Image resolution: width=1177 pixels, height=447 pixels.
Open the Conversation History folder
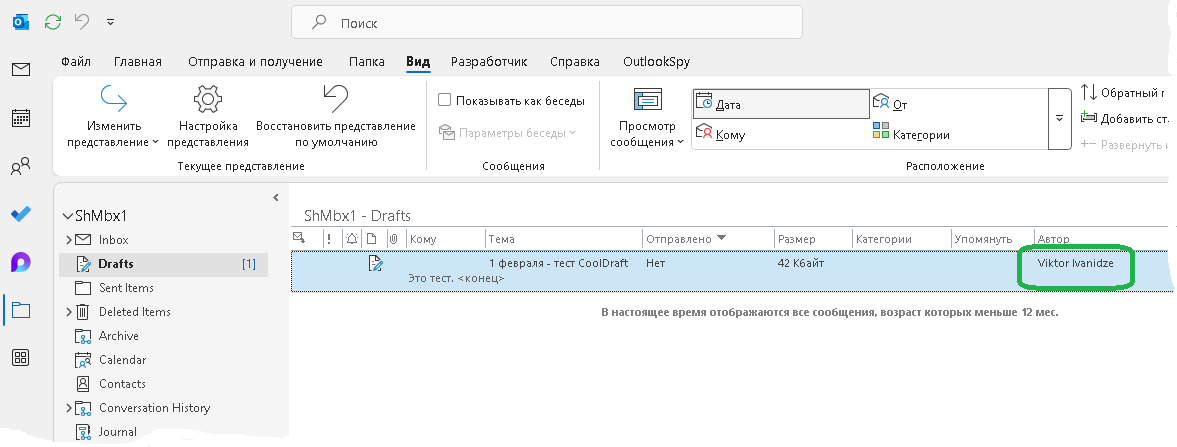pyautogui.click(x=154, y=408)
